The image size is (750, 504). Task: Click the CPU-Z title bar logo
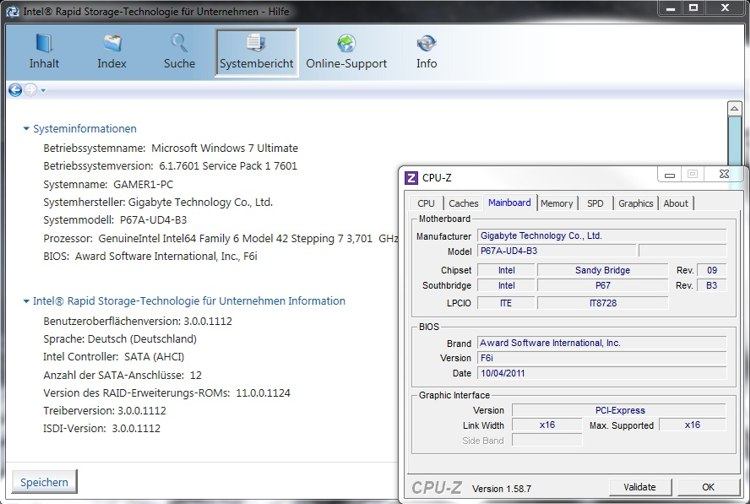pos(411,178)
